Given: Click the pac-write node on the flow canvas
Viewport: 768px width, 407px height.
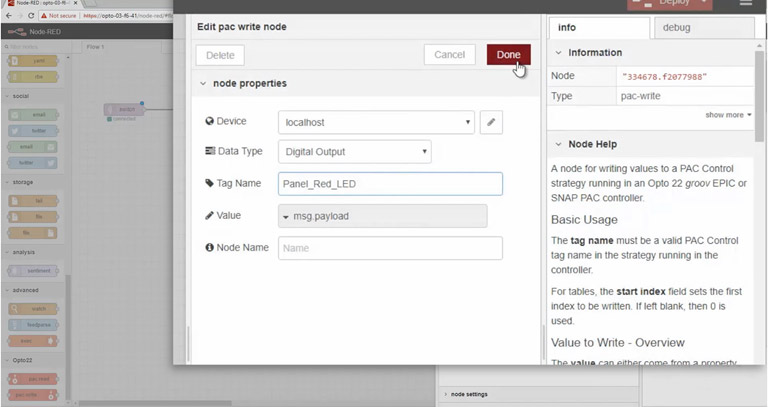Looking at the screenshot, I should coord(124,109).
